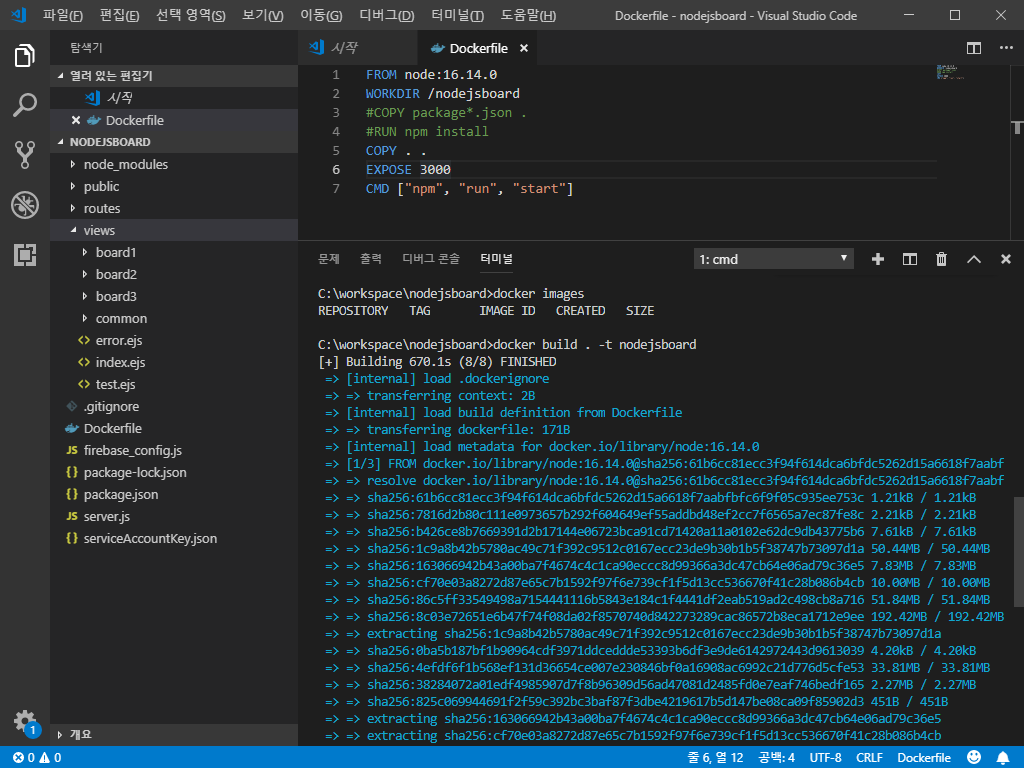Open error.ejs file
The image size is (1024, 768).
pos(174,340)
